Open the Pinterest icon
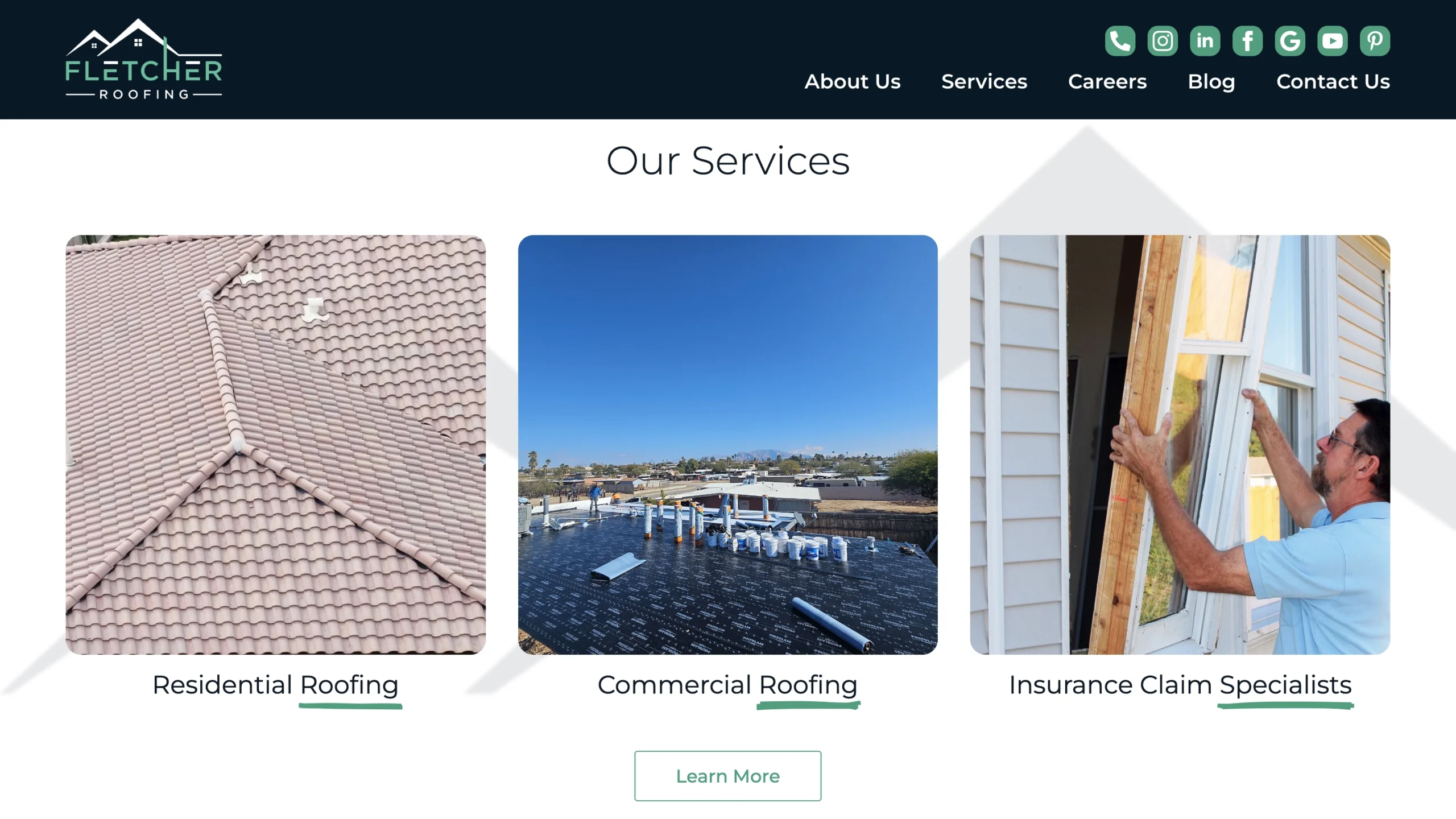Screen dimensions: 1456x819 (x=1375, y=41)
